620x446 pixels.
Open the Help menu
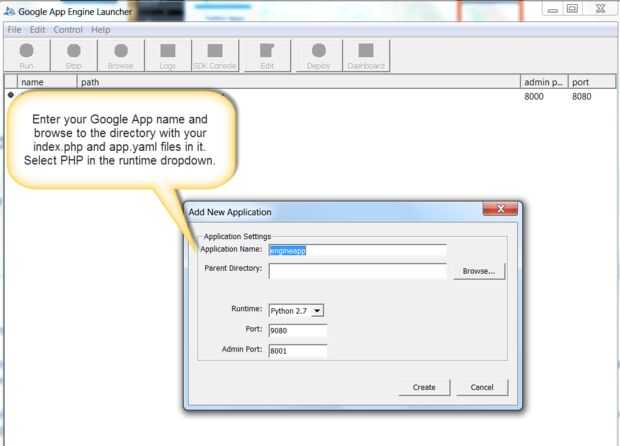click(x=101, y=30)
